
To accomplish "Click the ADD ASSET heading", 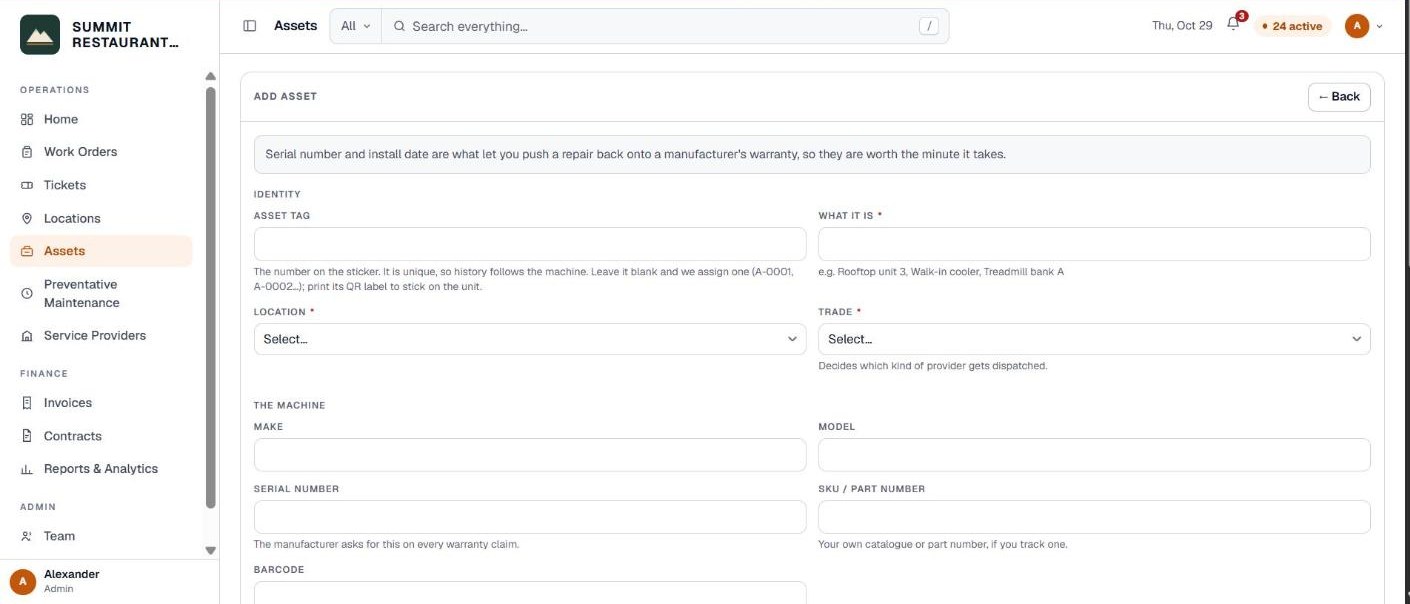I will [x=285, y=97].
